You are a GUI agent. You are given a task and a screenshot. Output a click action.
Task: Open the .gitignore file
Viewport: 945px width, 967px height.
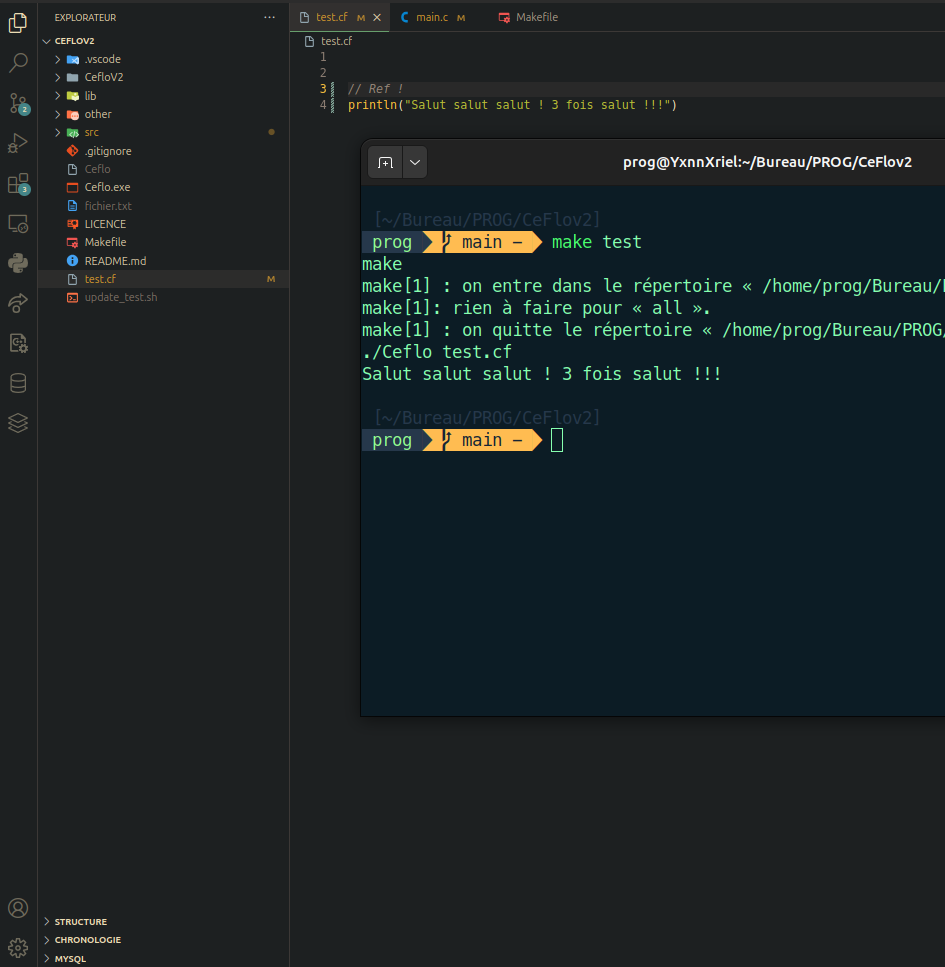click(163, 151)
